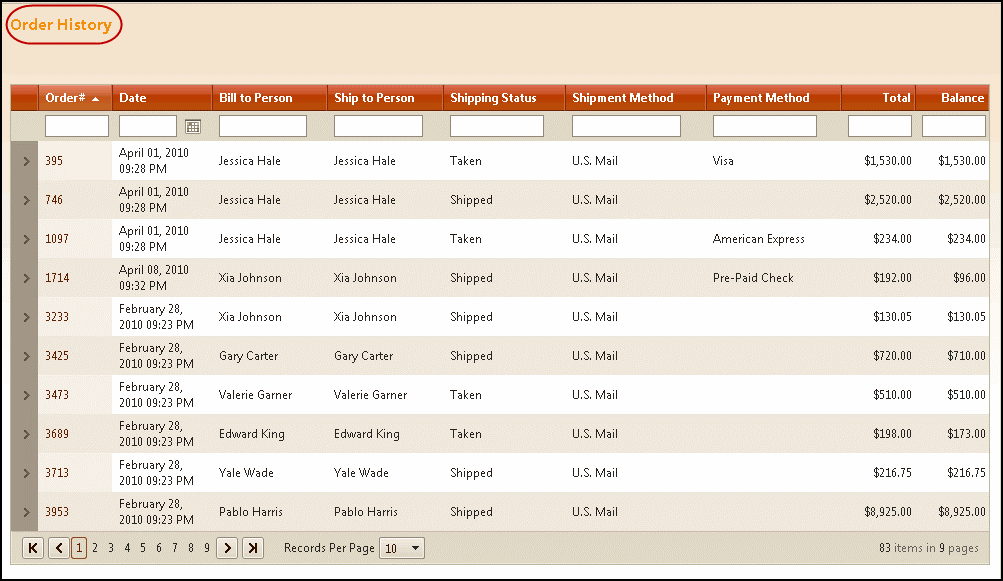Select the 'American Express' payment cell
The height and width of the screenshot is (581, 1003).
tap(759, 239)
